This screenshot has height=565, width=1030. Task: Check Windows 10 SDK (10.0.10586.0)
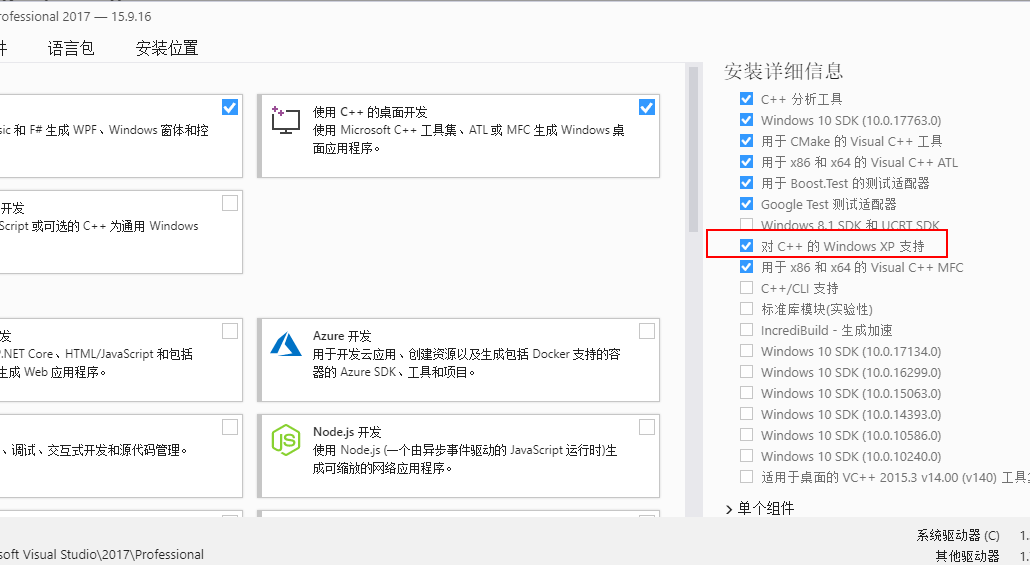pos(746,435)
